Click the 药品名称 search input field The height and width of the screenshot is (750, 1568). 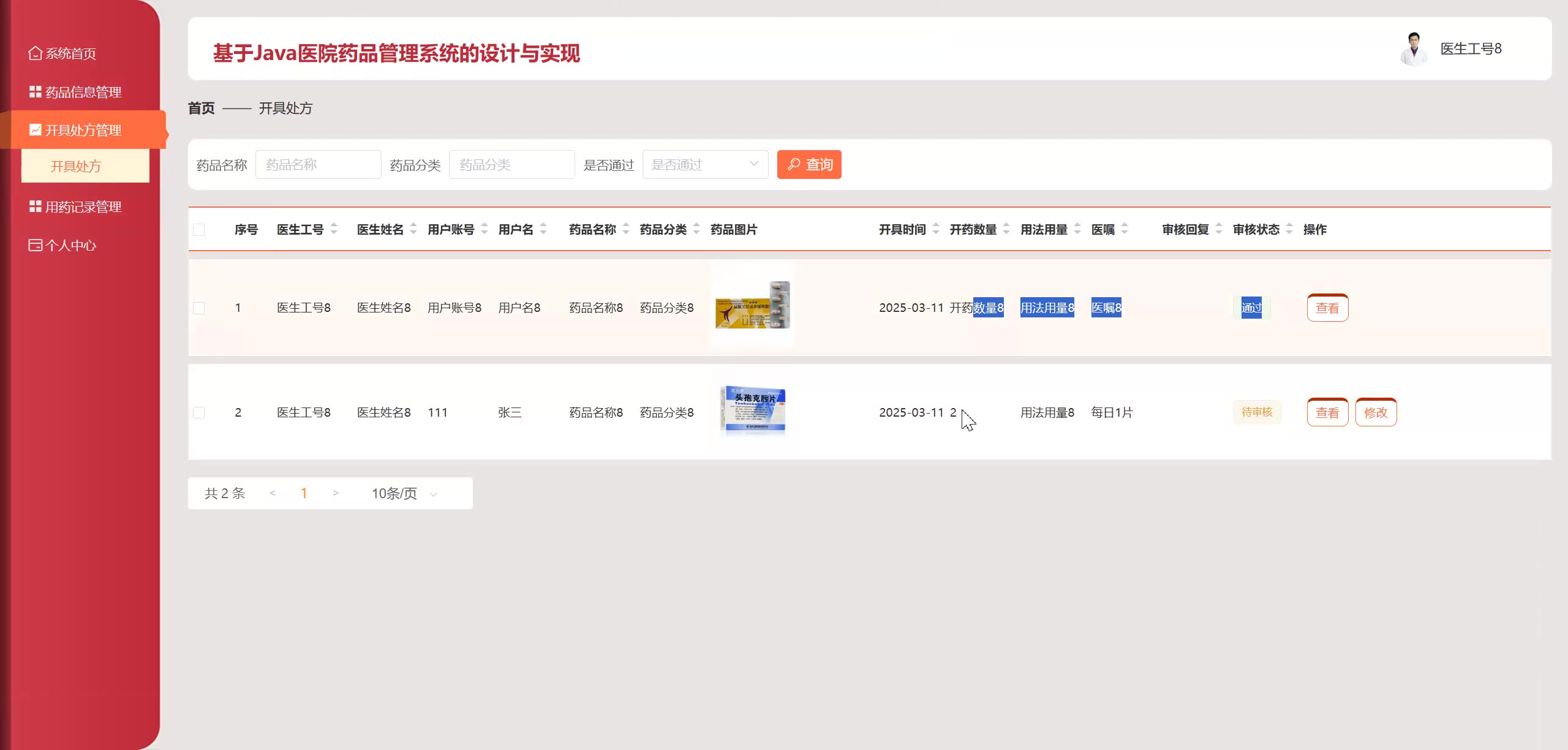click(x=318, y=164)
